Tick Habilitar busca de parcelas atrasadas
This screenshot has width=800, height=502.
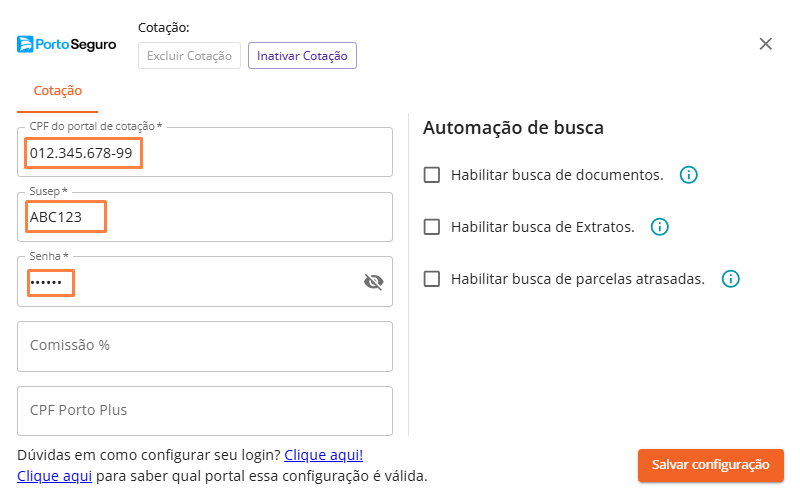tap(432, 279)
